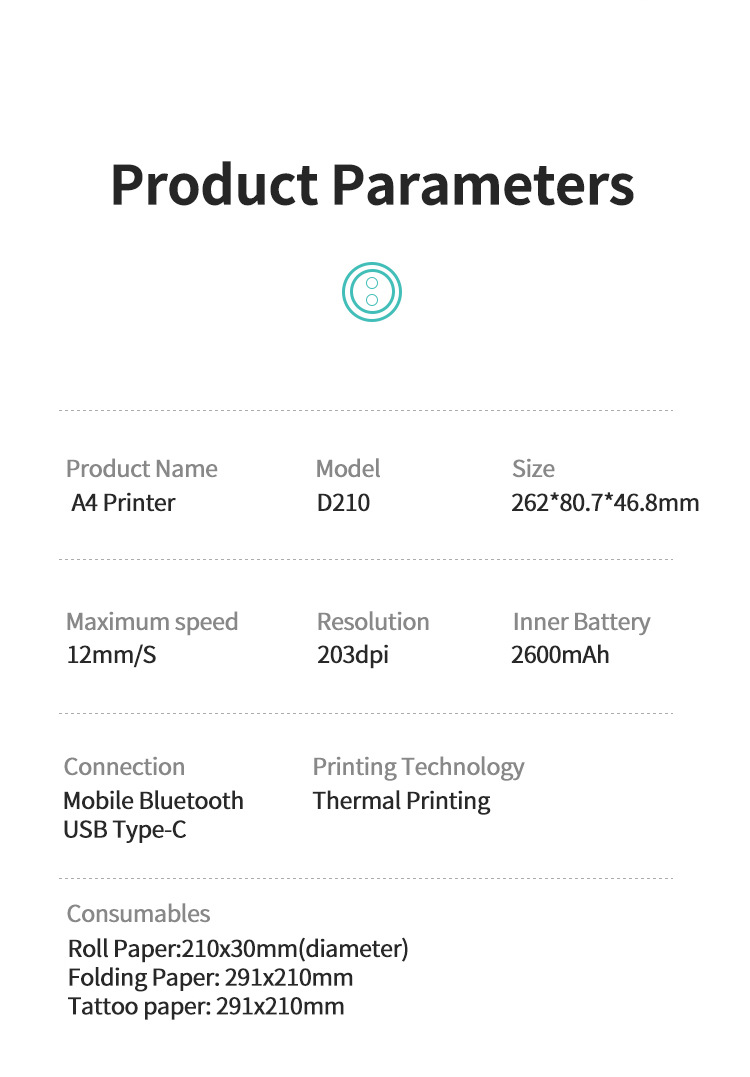Click the Roll Paper consumables line
The width and height of the screenshot is (750, 1077).
point(238,948)
